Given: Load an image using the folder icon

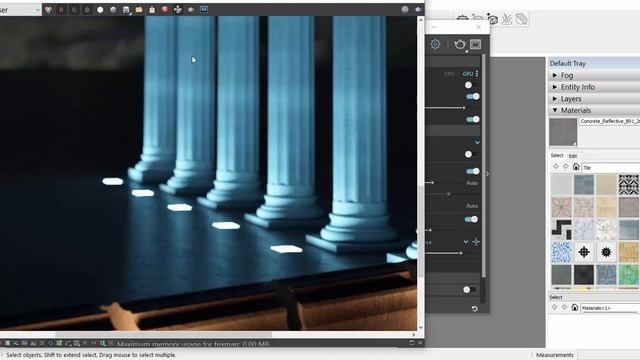Looking at the screenshot, I should (x=139, y=9).
